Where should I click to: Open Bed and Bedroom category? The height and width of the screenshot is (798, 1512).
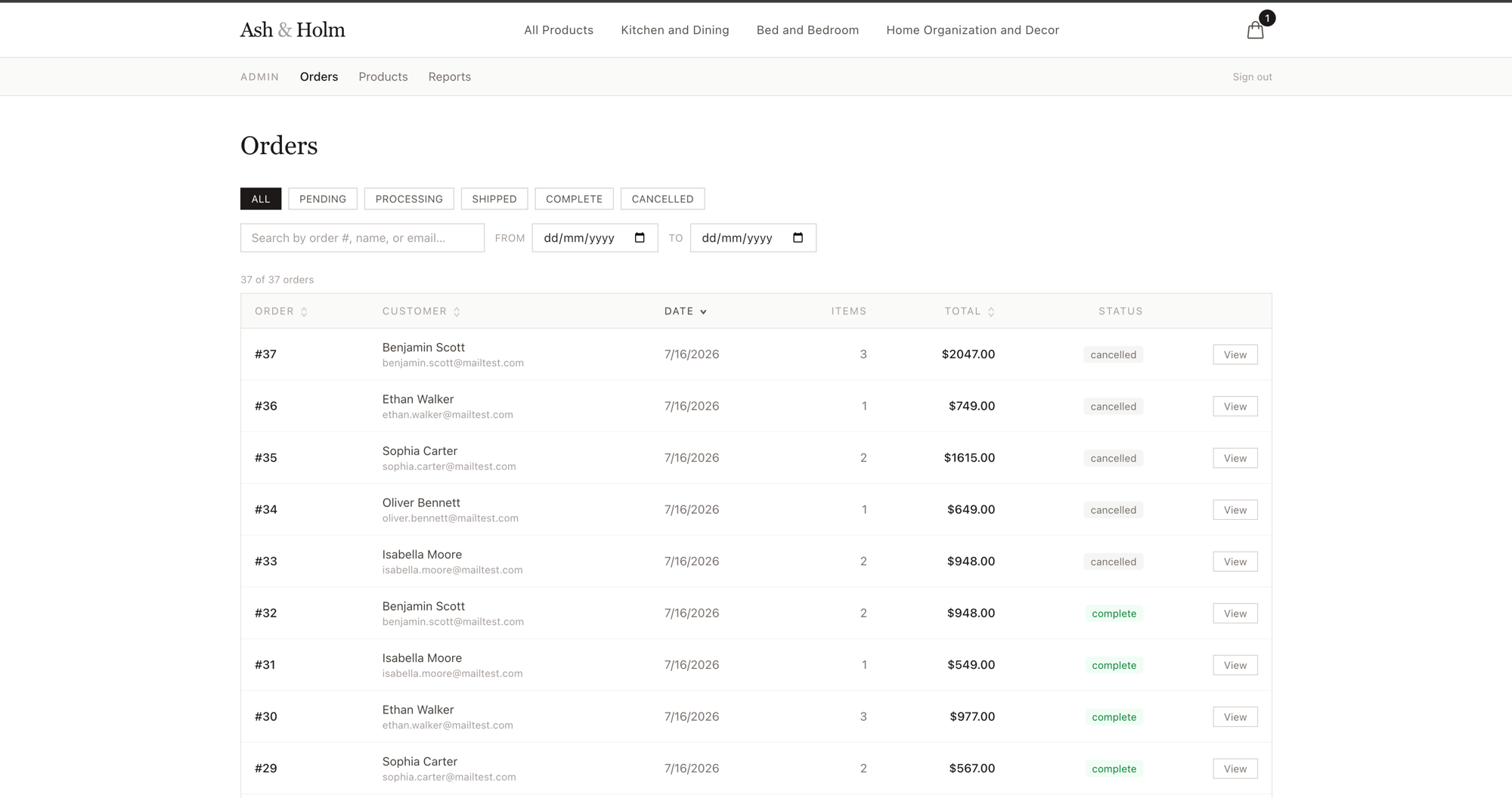click(807, 29)
